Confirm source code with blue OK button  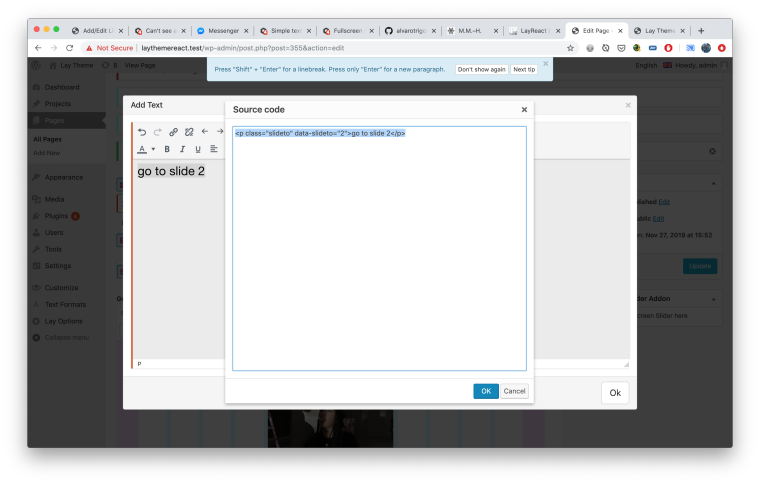click(x=485, y=391)
